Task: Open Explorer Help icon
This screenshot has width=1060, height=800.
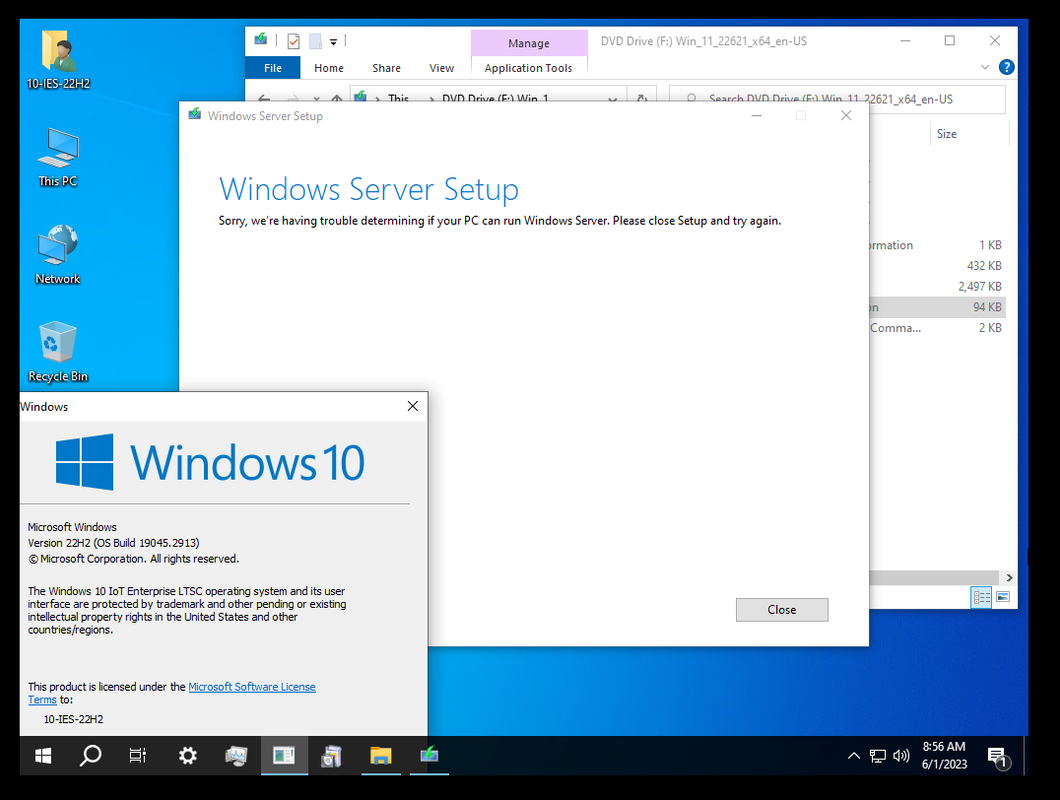Action: pyautogui.click(x=1006, y=67)
